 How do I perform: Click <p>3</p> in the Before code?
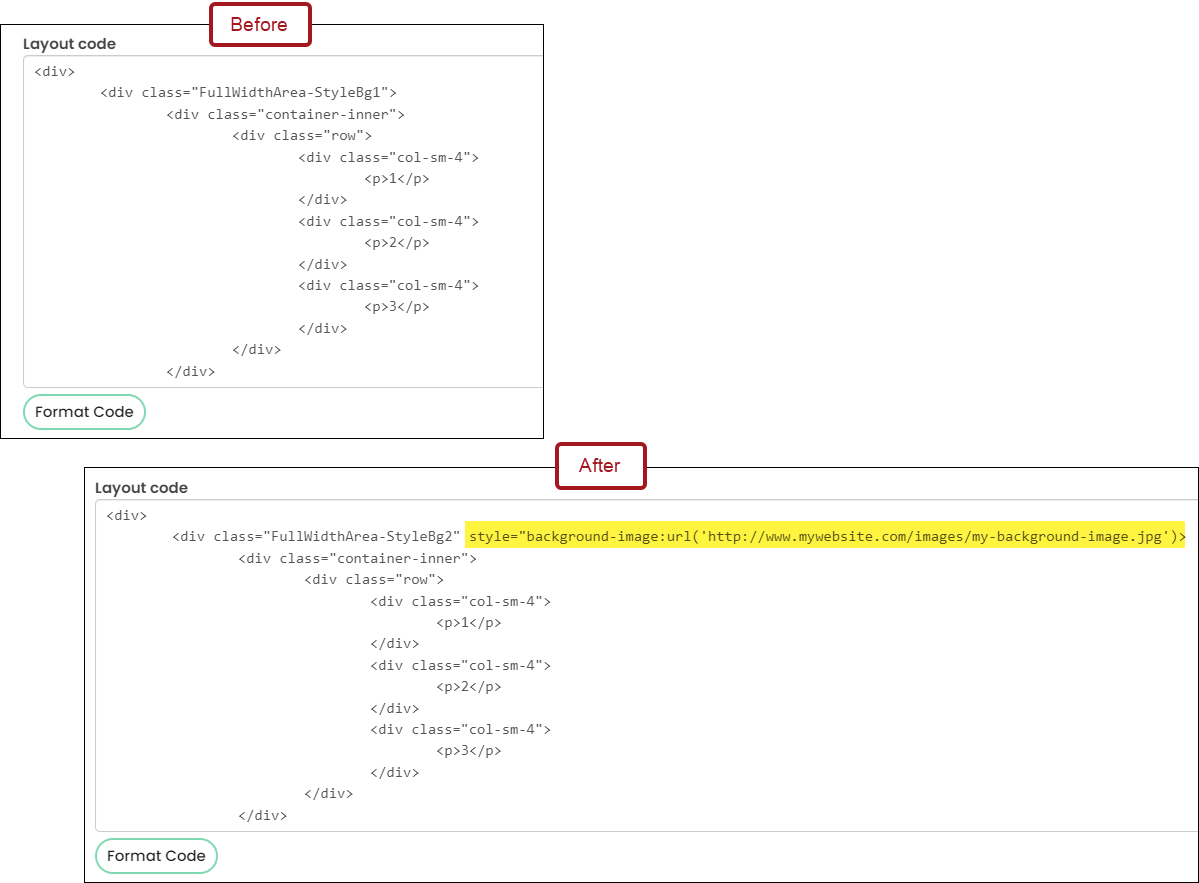[397, 307]
